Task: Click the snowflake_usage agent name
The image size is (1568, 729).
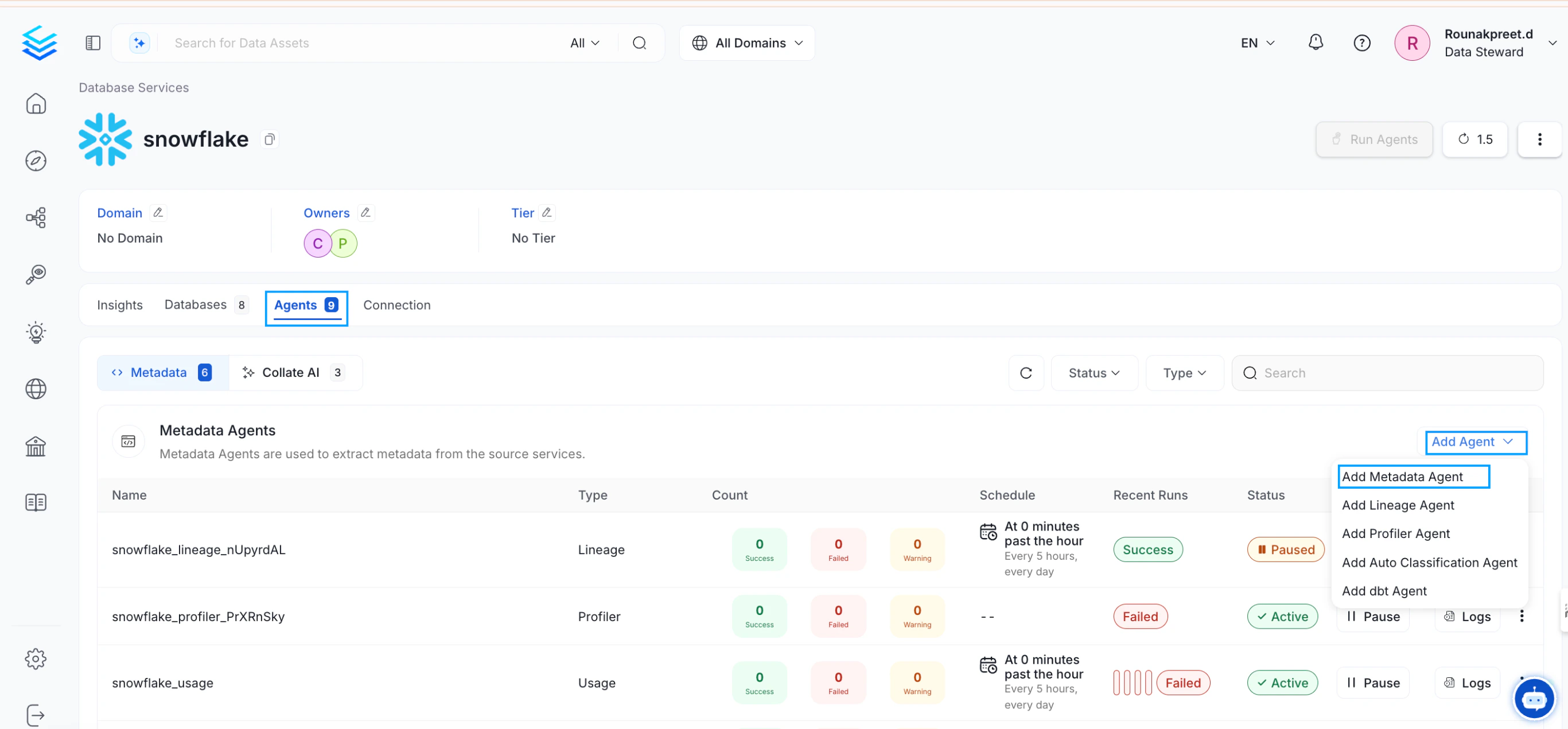Action: [x=162, y=683]
